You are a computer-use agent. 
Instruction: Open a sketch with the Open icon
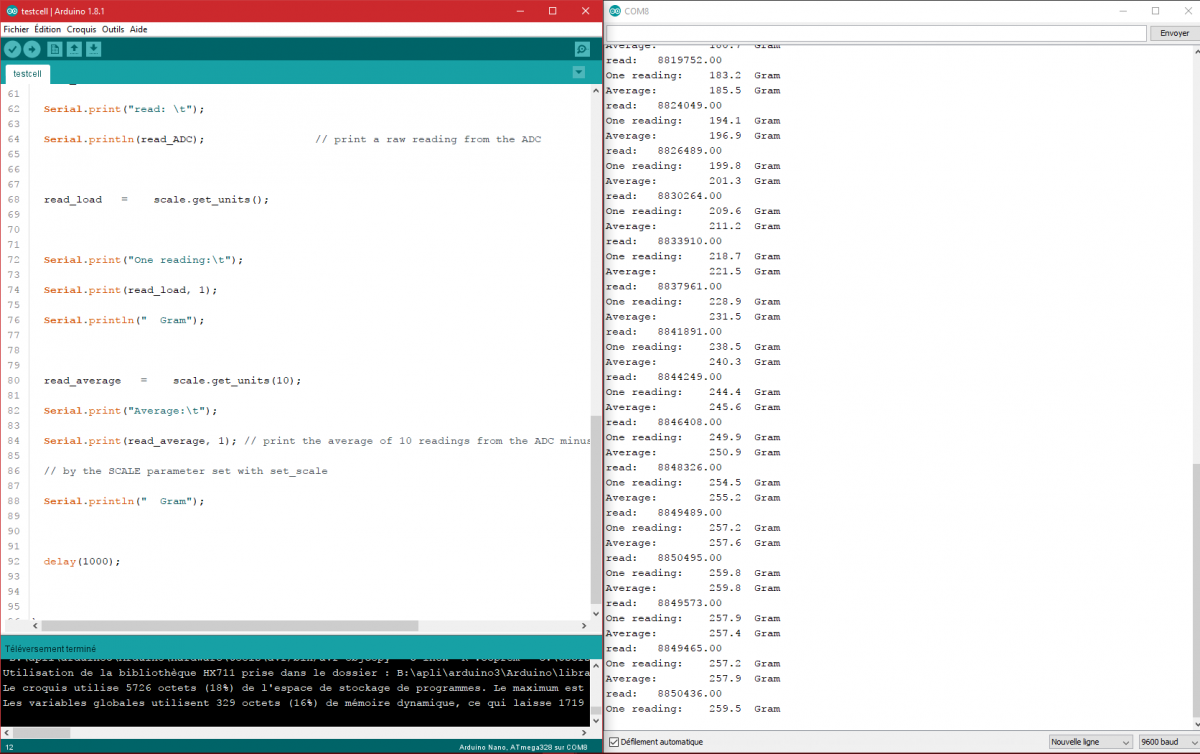[x=74, y=49]
